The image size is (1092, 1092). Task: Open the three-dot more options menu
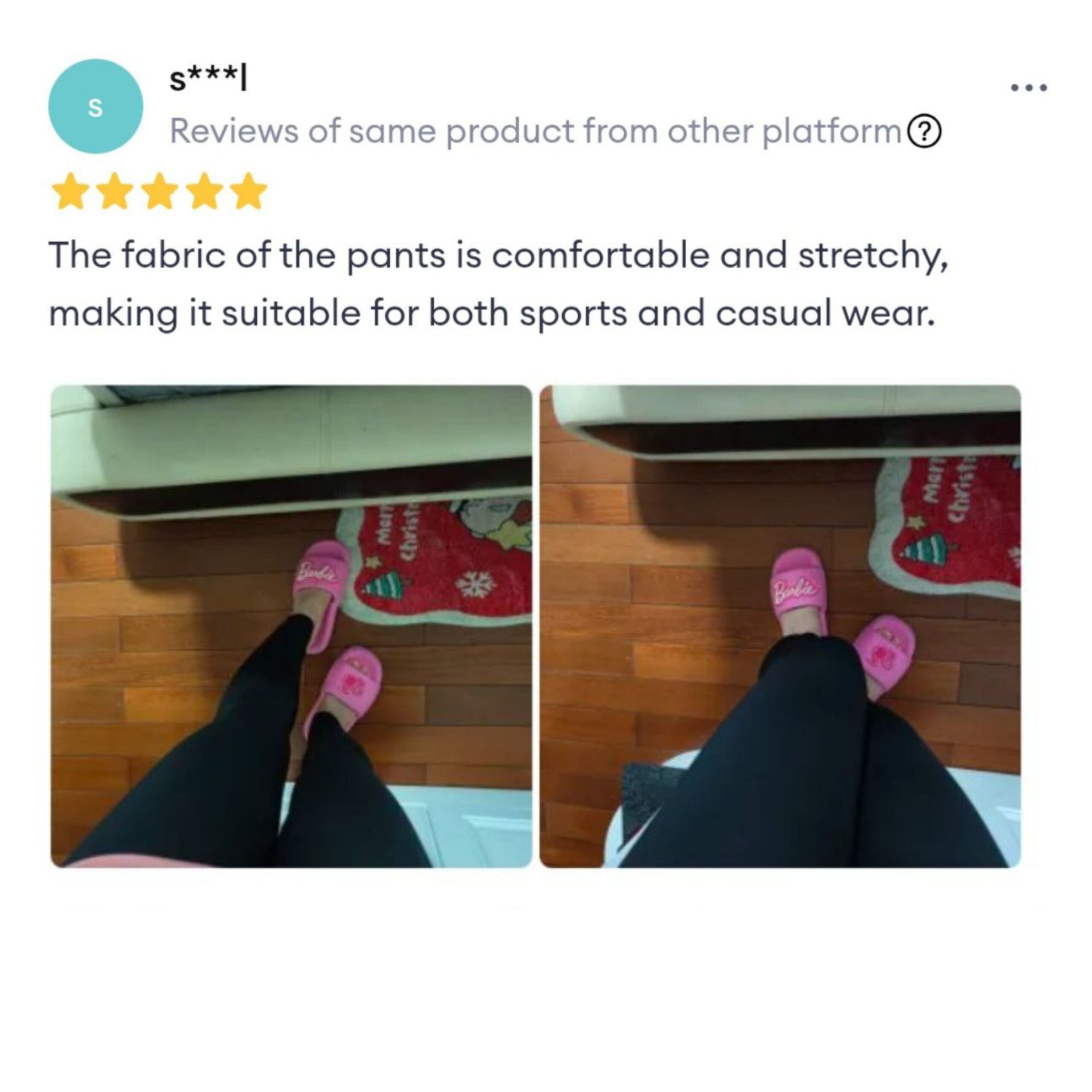tap(1029, 87)
